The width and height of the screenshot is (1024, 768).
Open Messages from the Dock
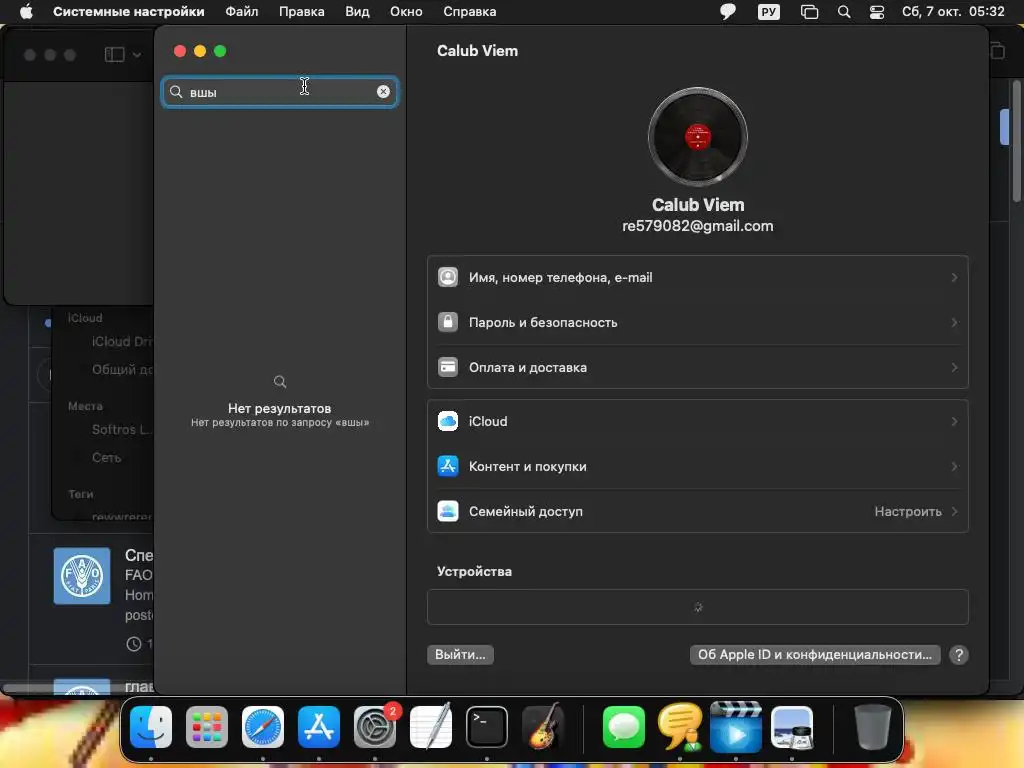pyautogui.click(x=624, y=727)
